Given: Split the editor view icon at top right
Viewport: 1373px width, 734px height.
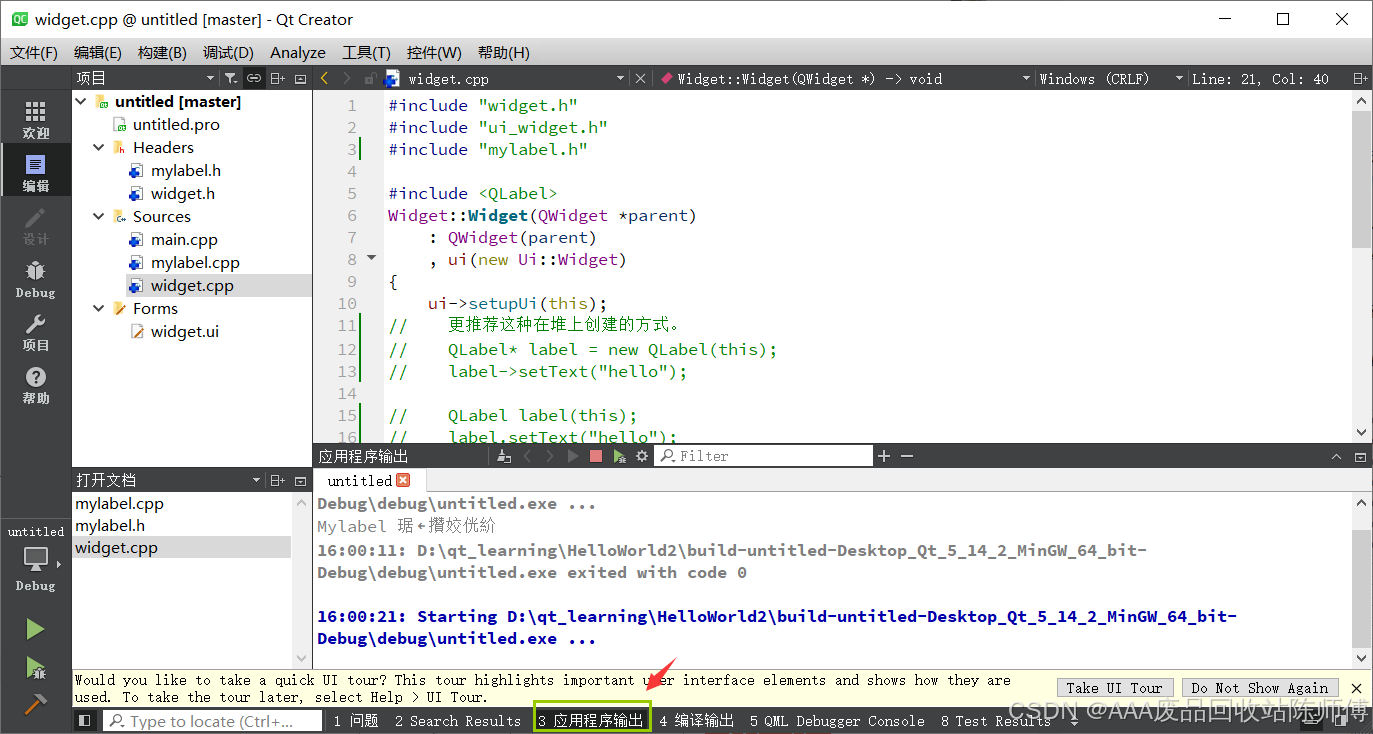Looking at the screenshot, I should [x=1360, y=78].
